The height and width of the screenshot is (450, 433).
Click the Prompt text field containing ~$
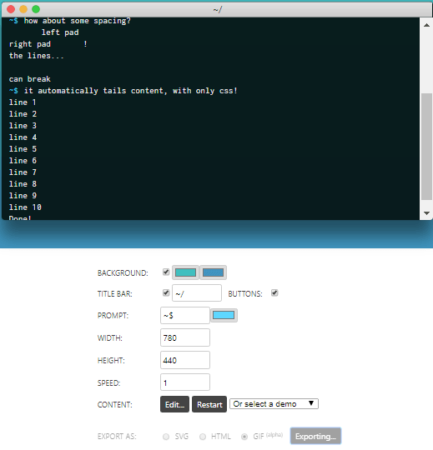(x=185, y=315)
